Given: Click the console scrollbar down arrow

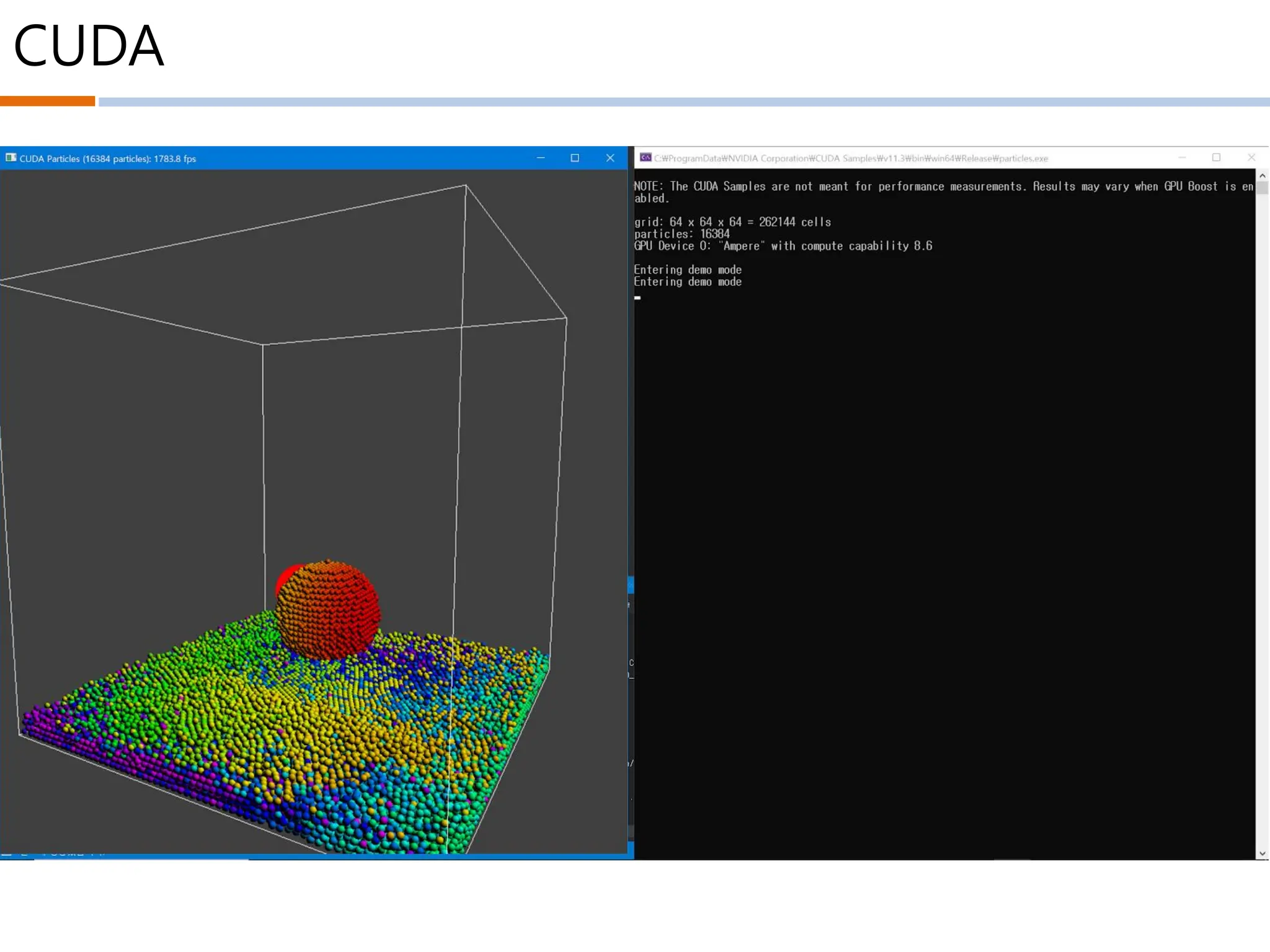Looking at the screenshot, I should point(1263,853).
